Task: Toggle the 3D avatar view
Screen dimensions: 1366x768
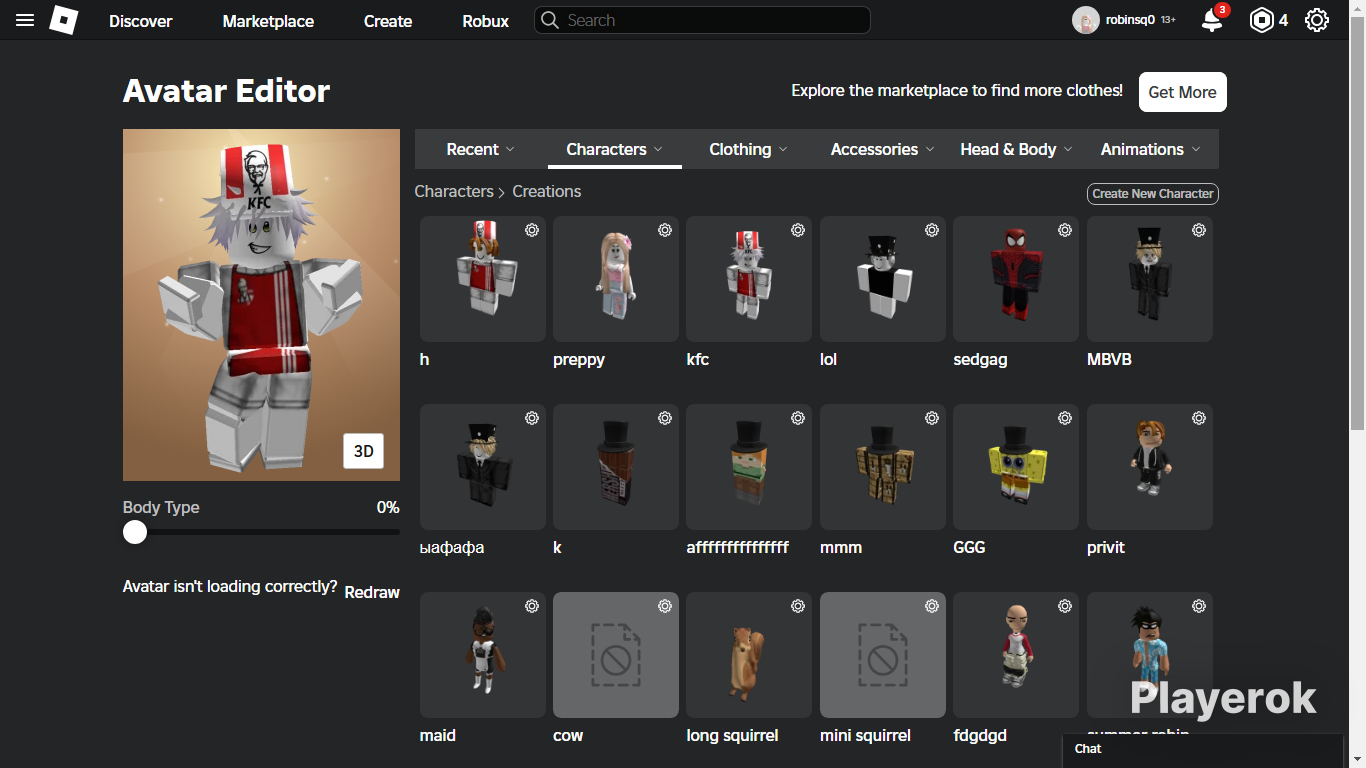Action: click(364, 451)
